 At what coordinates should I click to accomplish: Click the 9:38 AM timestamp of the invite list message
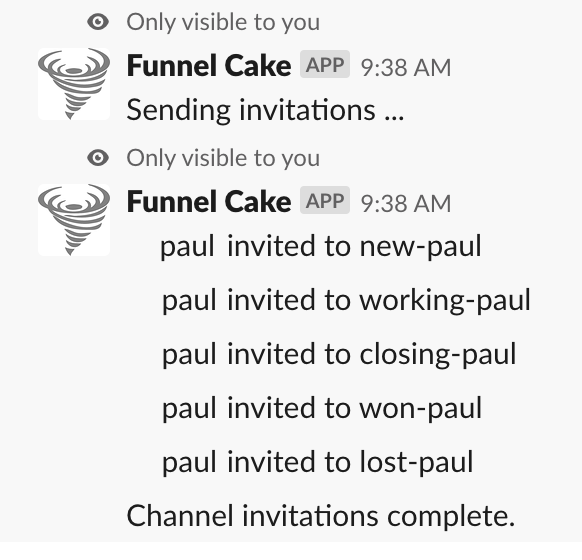406,203
